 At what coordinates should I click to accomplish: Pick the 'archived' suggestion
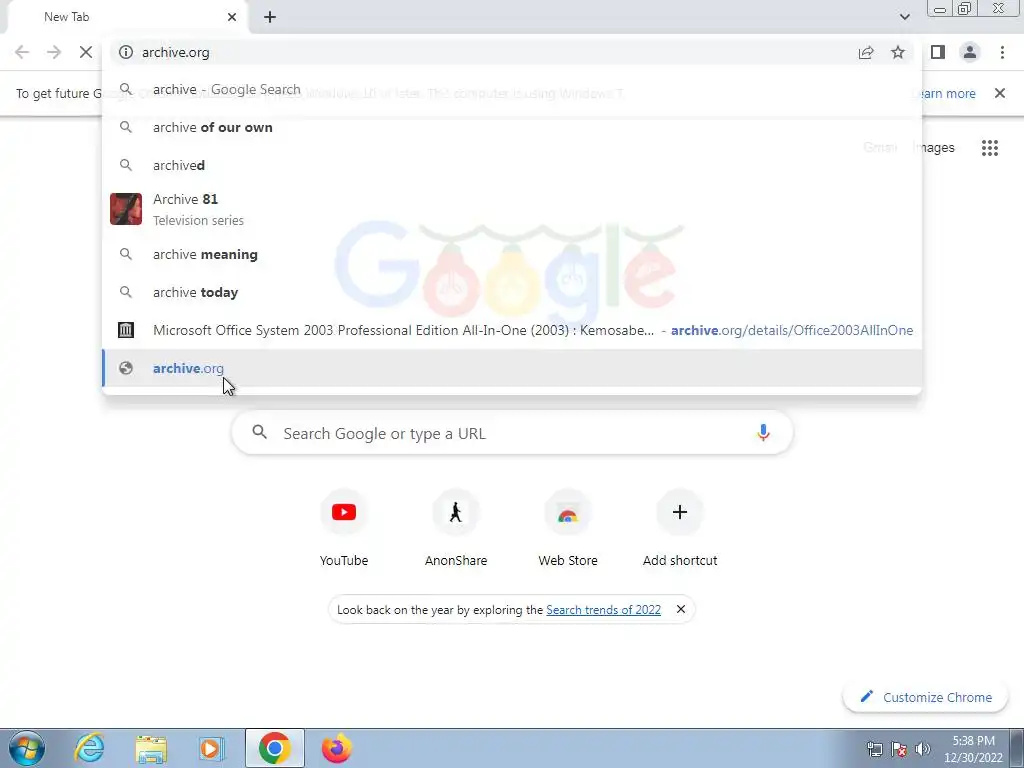coord(512,165)
